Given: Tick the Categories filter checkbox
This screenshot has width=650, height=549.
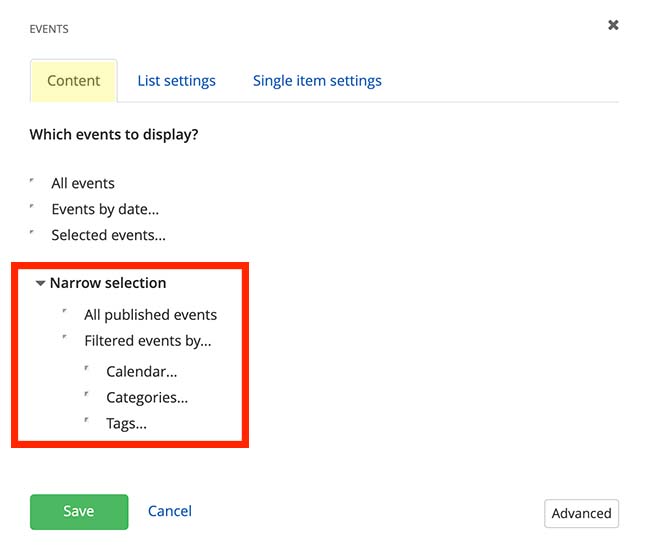Looking at the screenshot, I should [x=88, y=396].
